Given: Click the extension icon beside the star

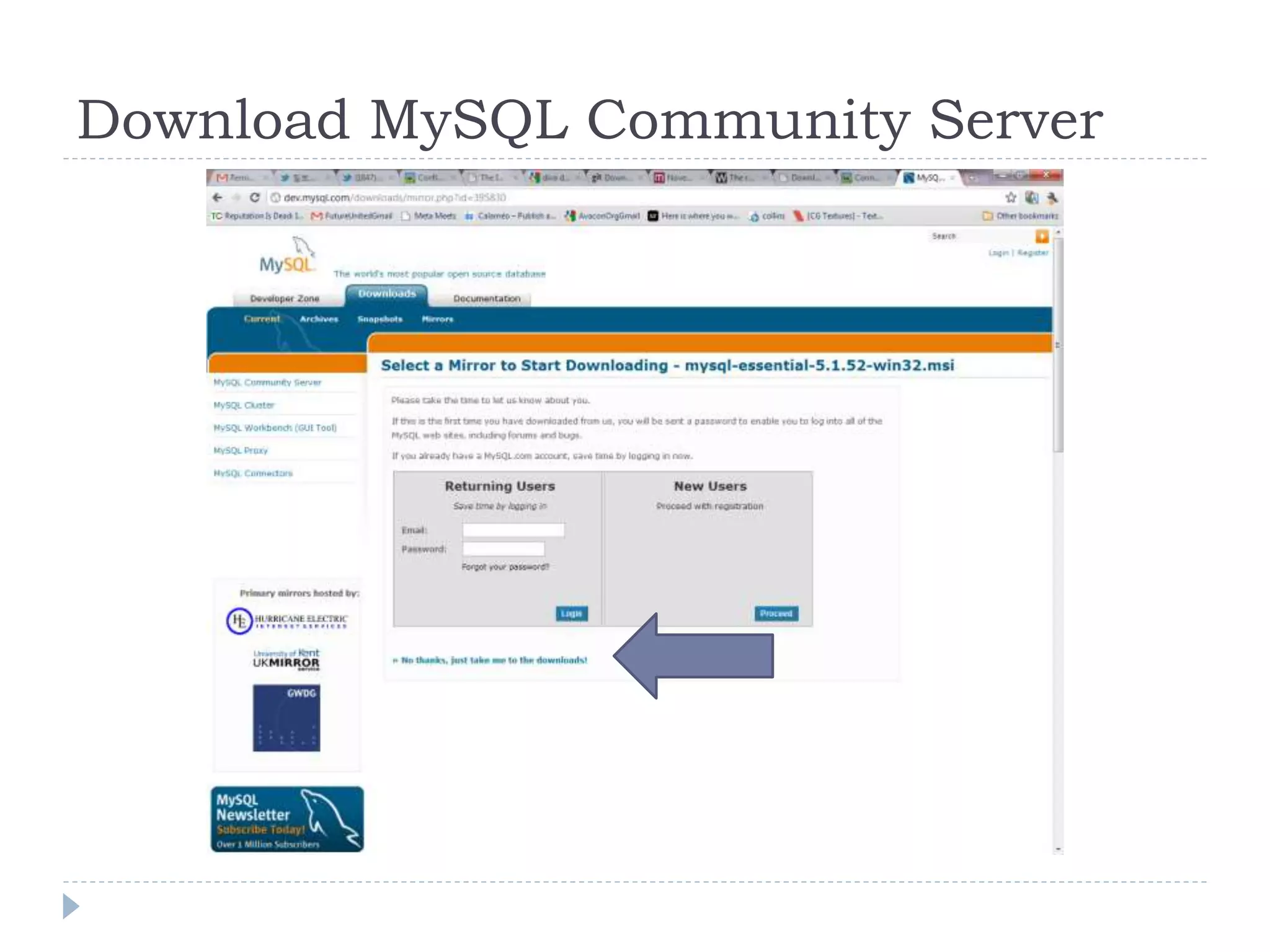Looking at the screenshot, I should point(1031,198).
